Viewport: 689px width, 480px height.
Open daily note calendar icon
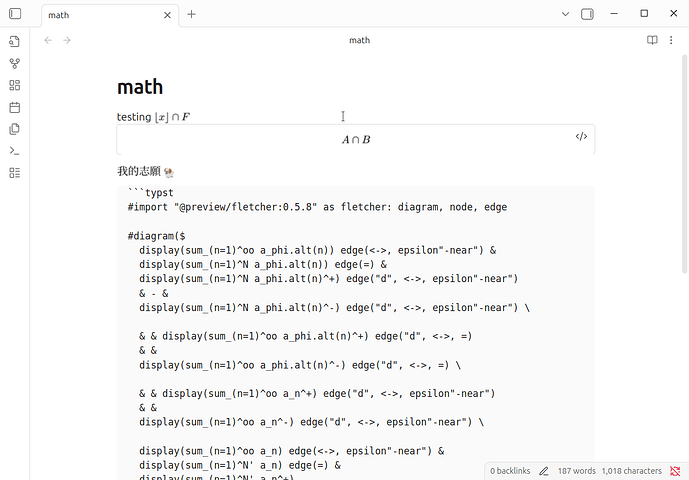coord(14,107)
